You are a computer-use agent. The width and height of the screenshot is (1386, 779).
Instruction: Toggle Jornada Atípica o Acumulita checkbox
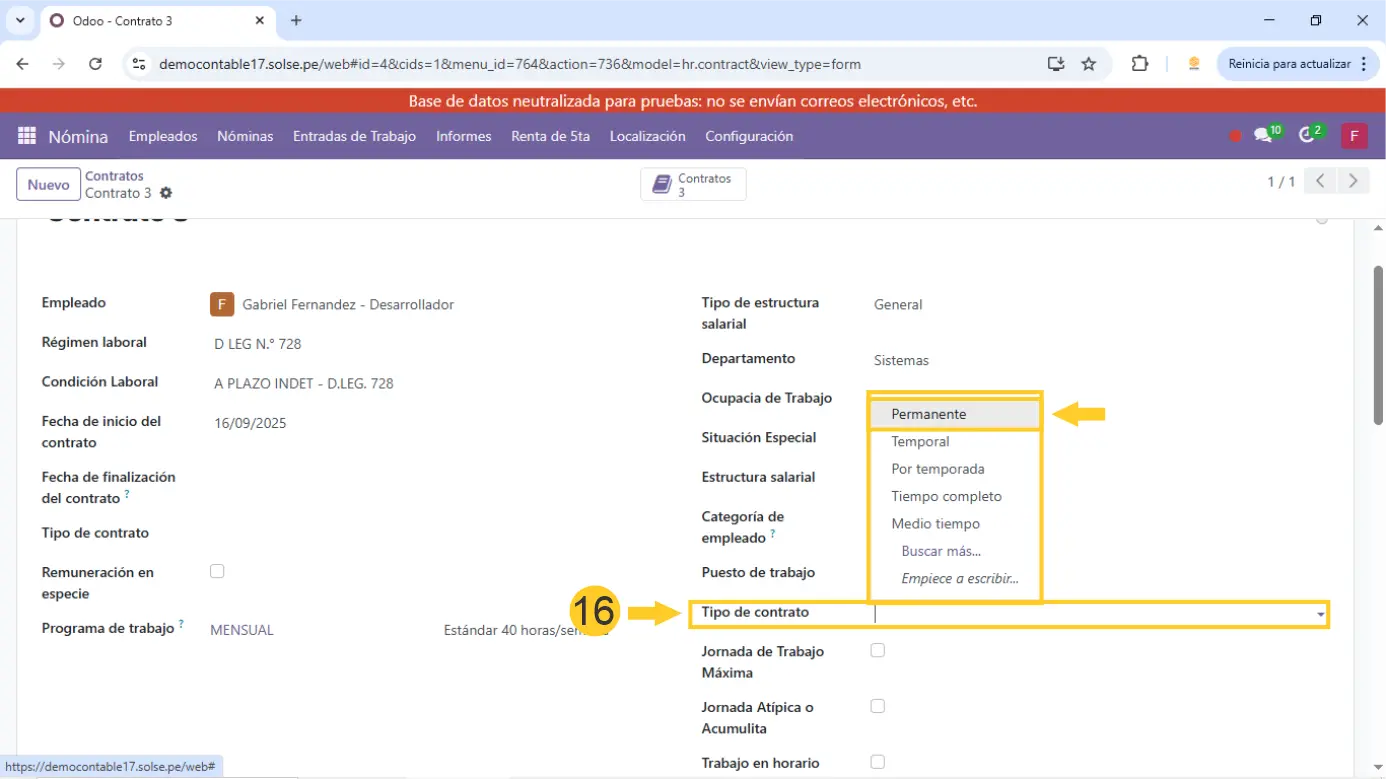click(x=877, y=706)
